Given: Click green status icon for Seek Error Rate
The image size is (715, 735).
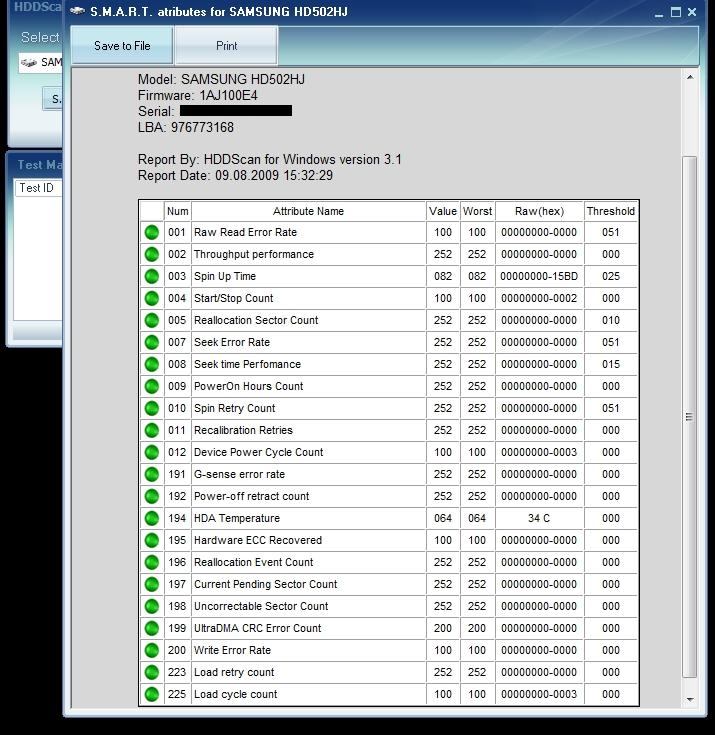Looking at the screenshot, I should [x=151, y=342].
